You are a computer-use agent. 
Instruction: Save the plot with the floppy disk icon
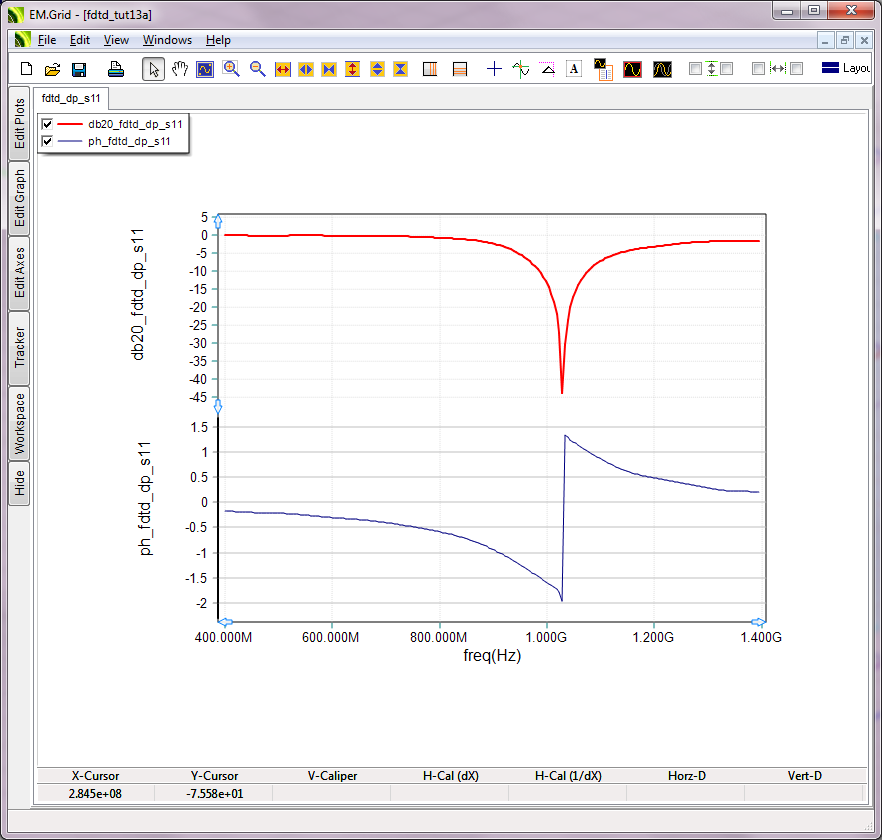(x=79, y=69)
